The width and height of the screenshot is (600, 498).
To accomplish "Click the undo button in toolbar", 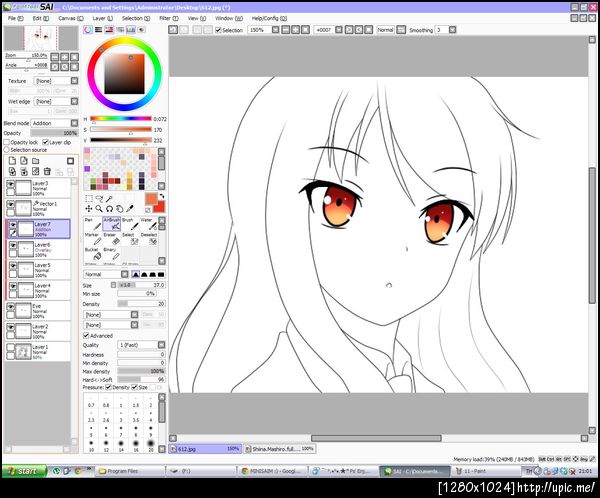I will (173, 30).
